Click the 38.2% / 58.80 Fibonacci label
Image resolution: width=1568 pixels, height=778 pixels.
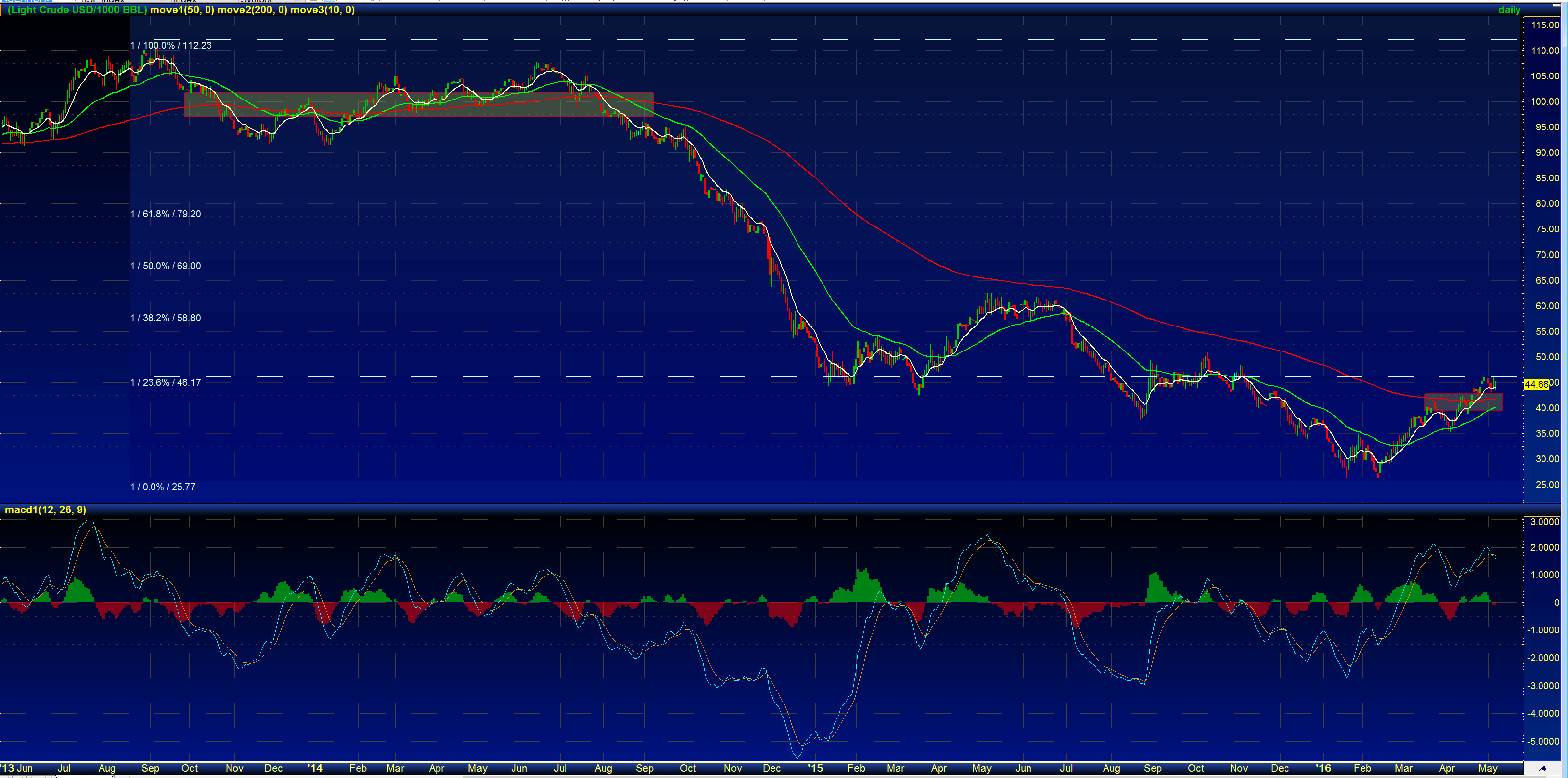[x=166, y=318]
